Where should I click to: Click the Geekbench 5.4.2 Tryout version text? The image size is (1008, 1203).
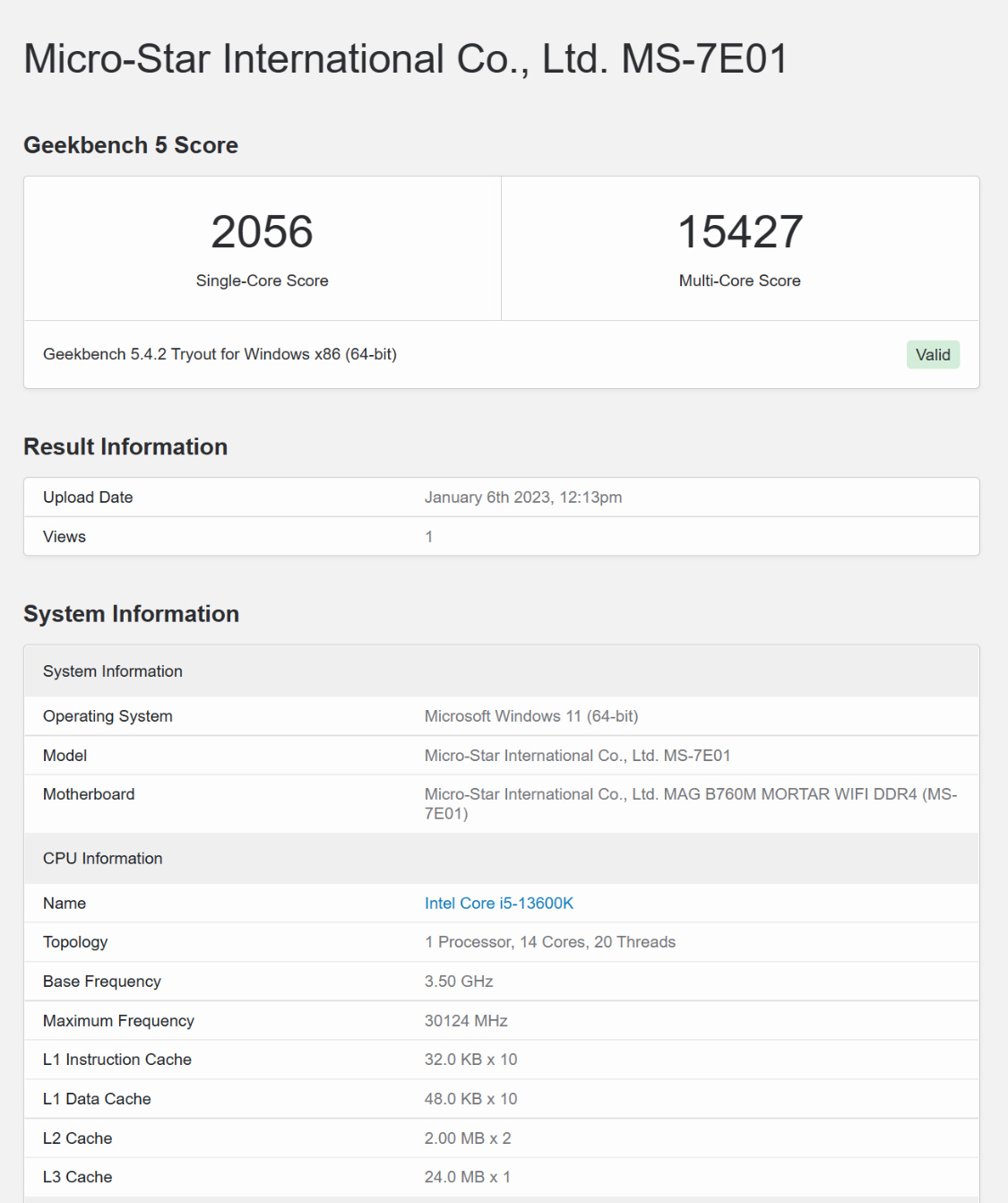(220, 354)
